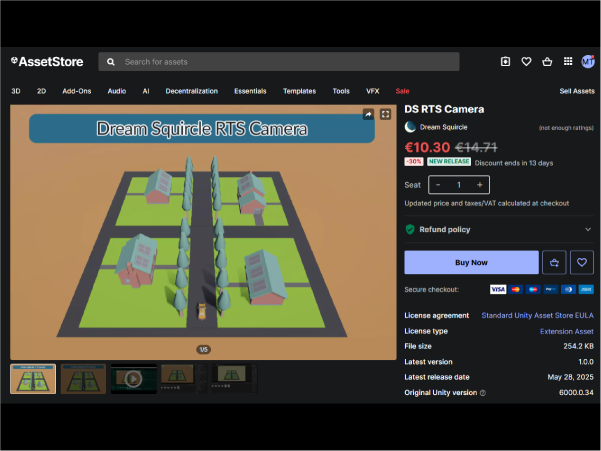Click the Sell Assets link

(x=577, y=91)
